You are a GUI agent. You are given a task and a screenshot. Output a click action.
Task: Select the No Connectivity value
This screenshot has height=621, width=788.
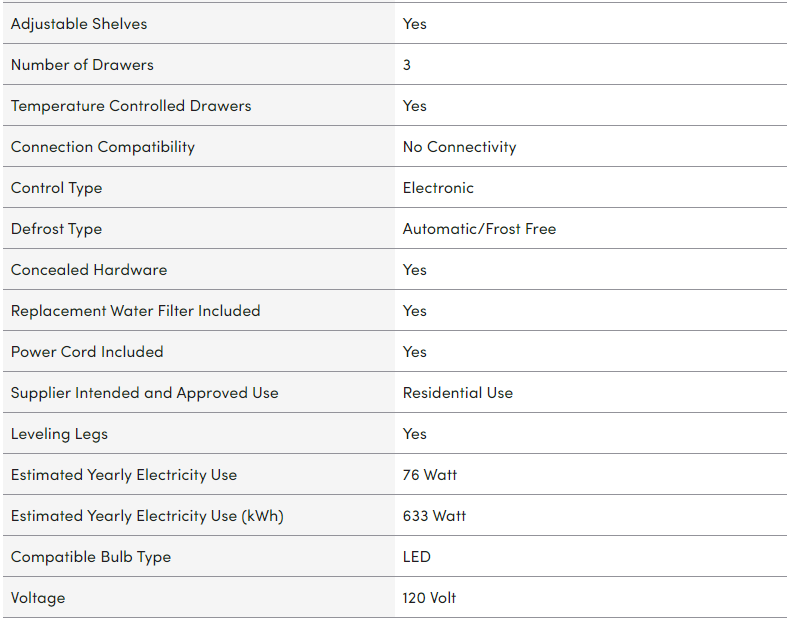click(459, 146)
